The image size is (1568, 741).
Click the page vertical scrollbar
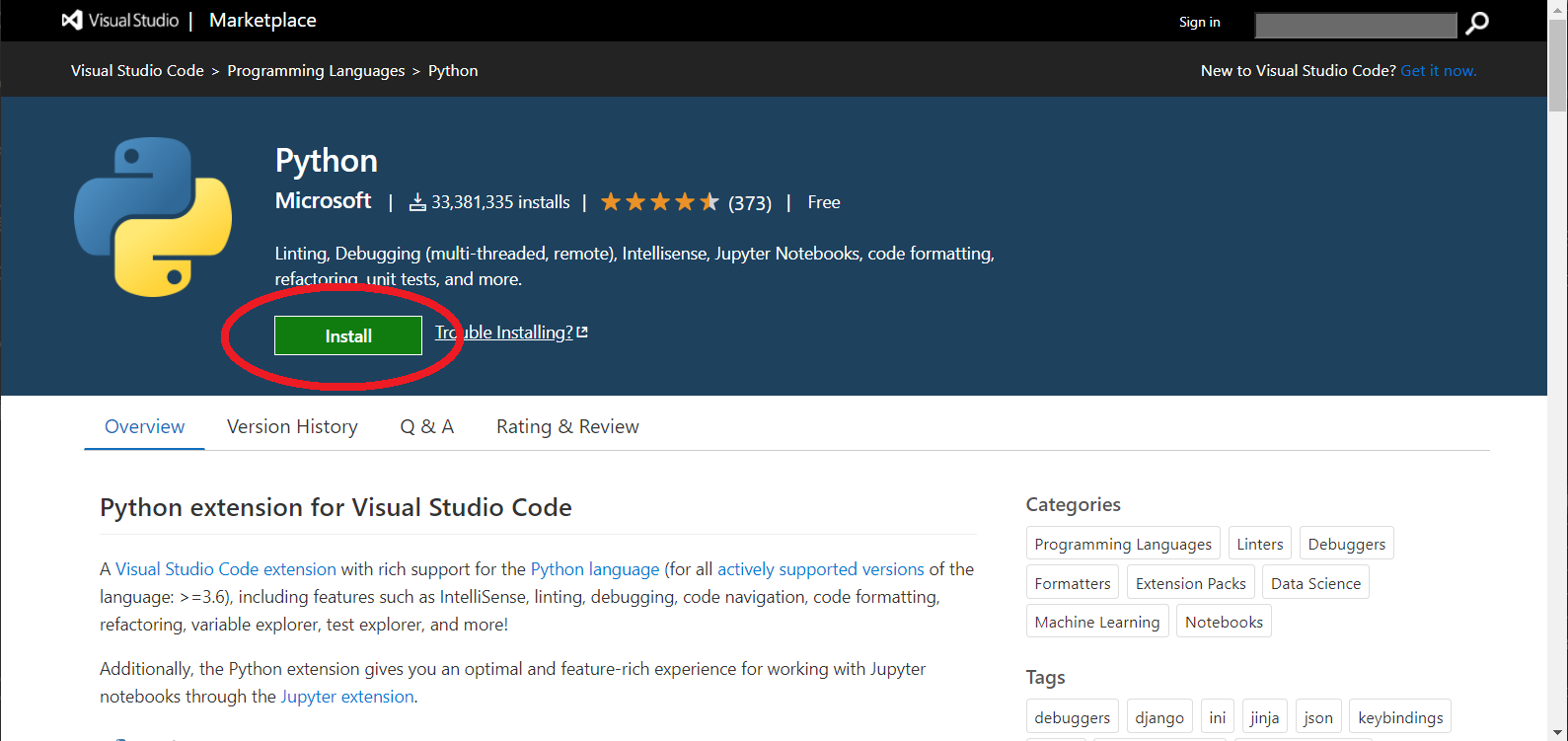point(1557,395)
